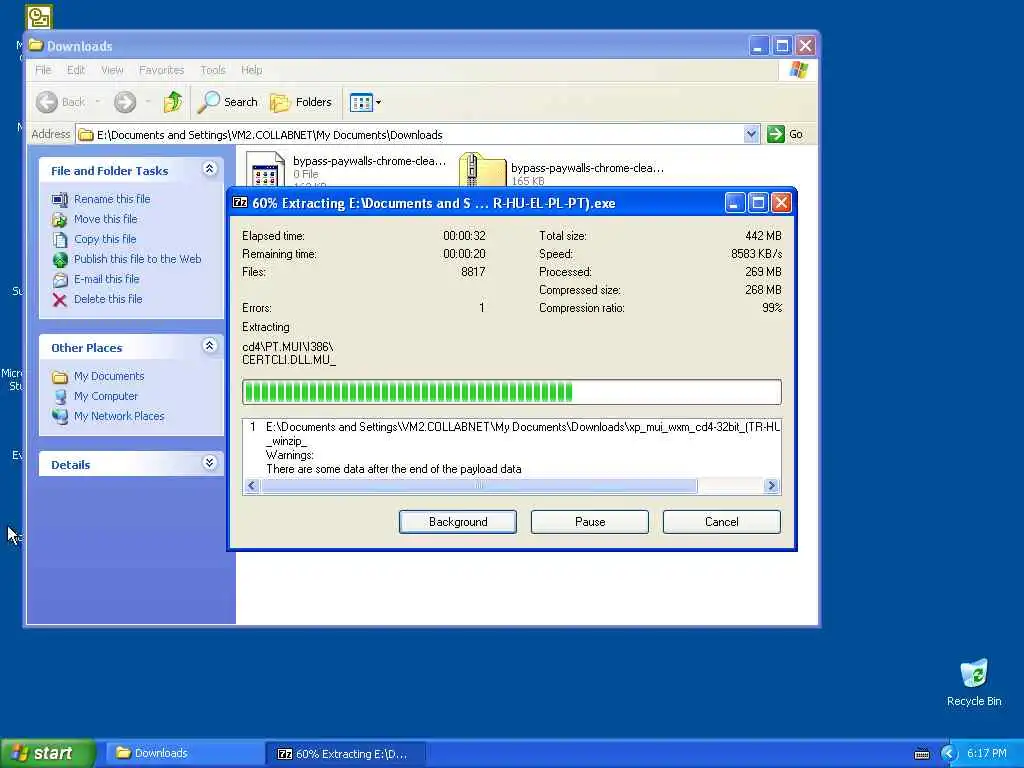This screenshot has height=768, width=1024.
Task: Click the Rename this file icon
Action: pos(59,199)
